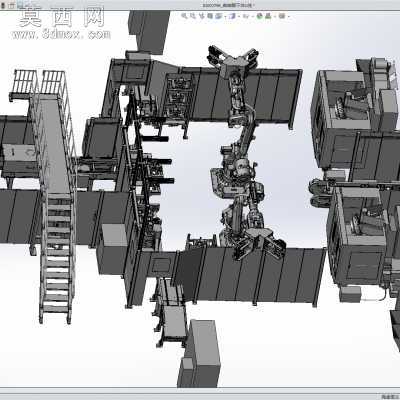Activate the Section View tool
This screenshot has width=400, height=400.
210,16
